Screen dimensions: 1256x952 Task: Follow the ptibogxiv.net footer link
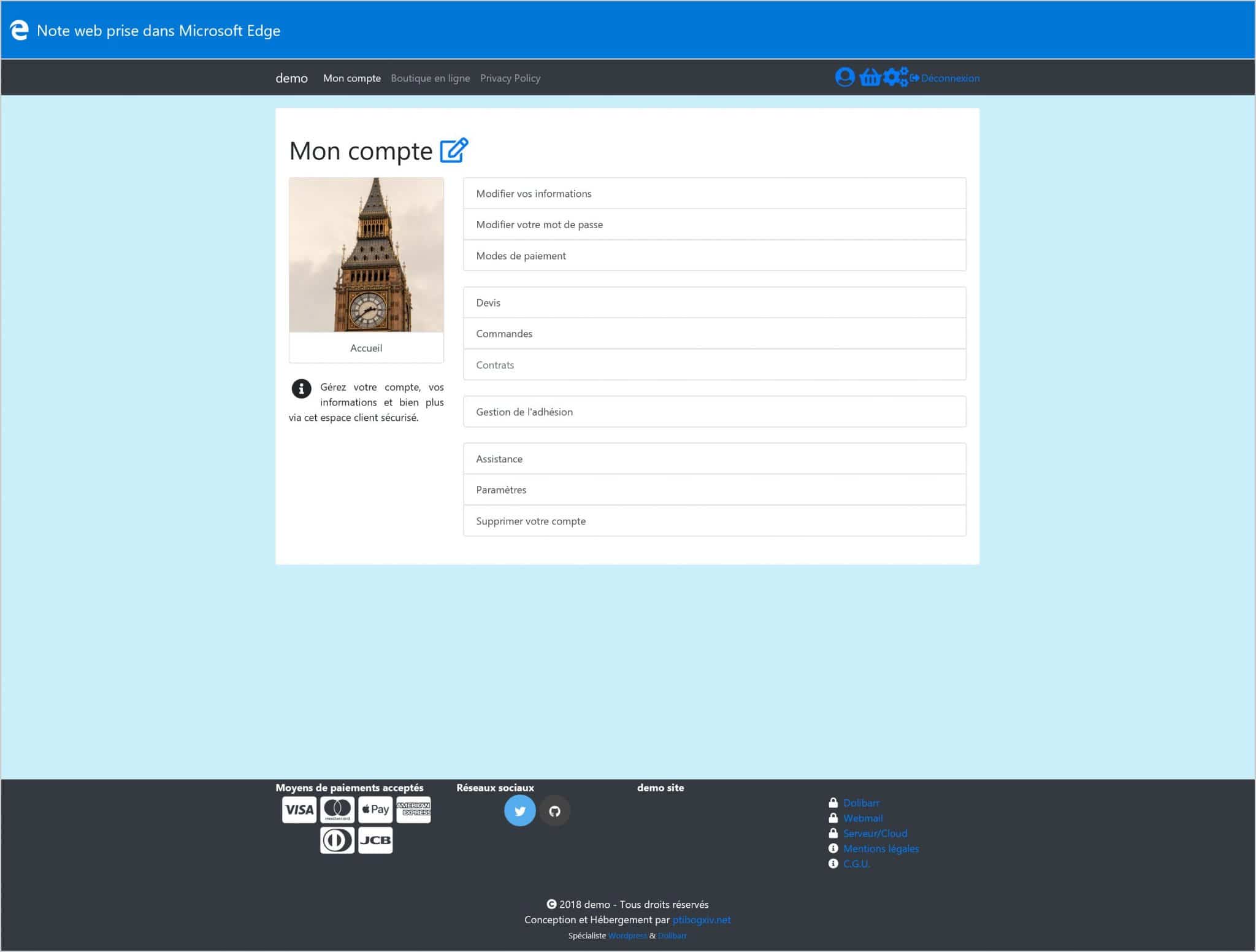pyautogui.click(x=701, y=919)
